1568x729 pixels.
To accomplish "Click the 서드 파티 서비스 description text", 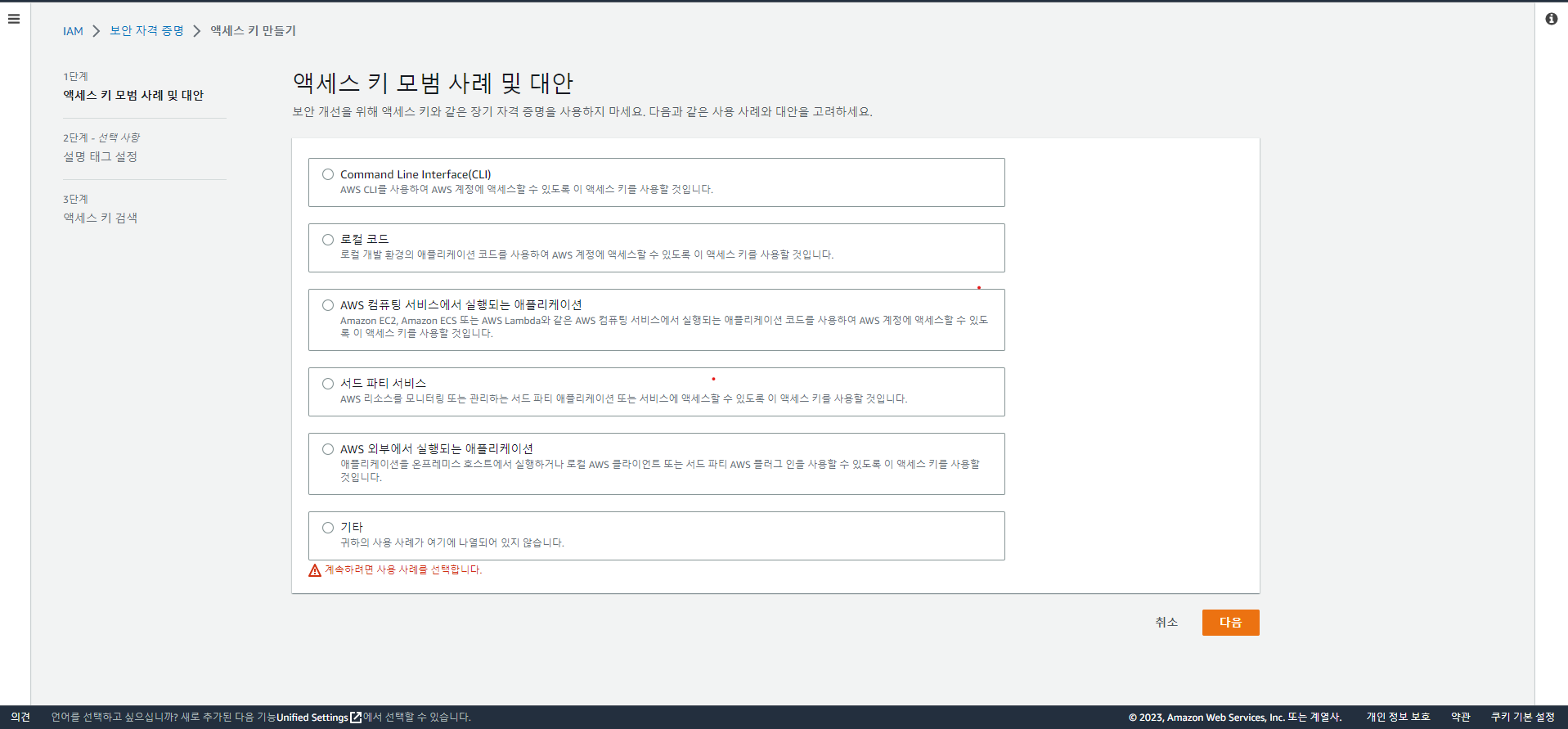I will point(624,398).
